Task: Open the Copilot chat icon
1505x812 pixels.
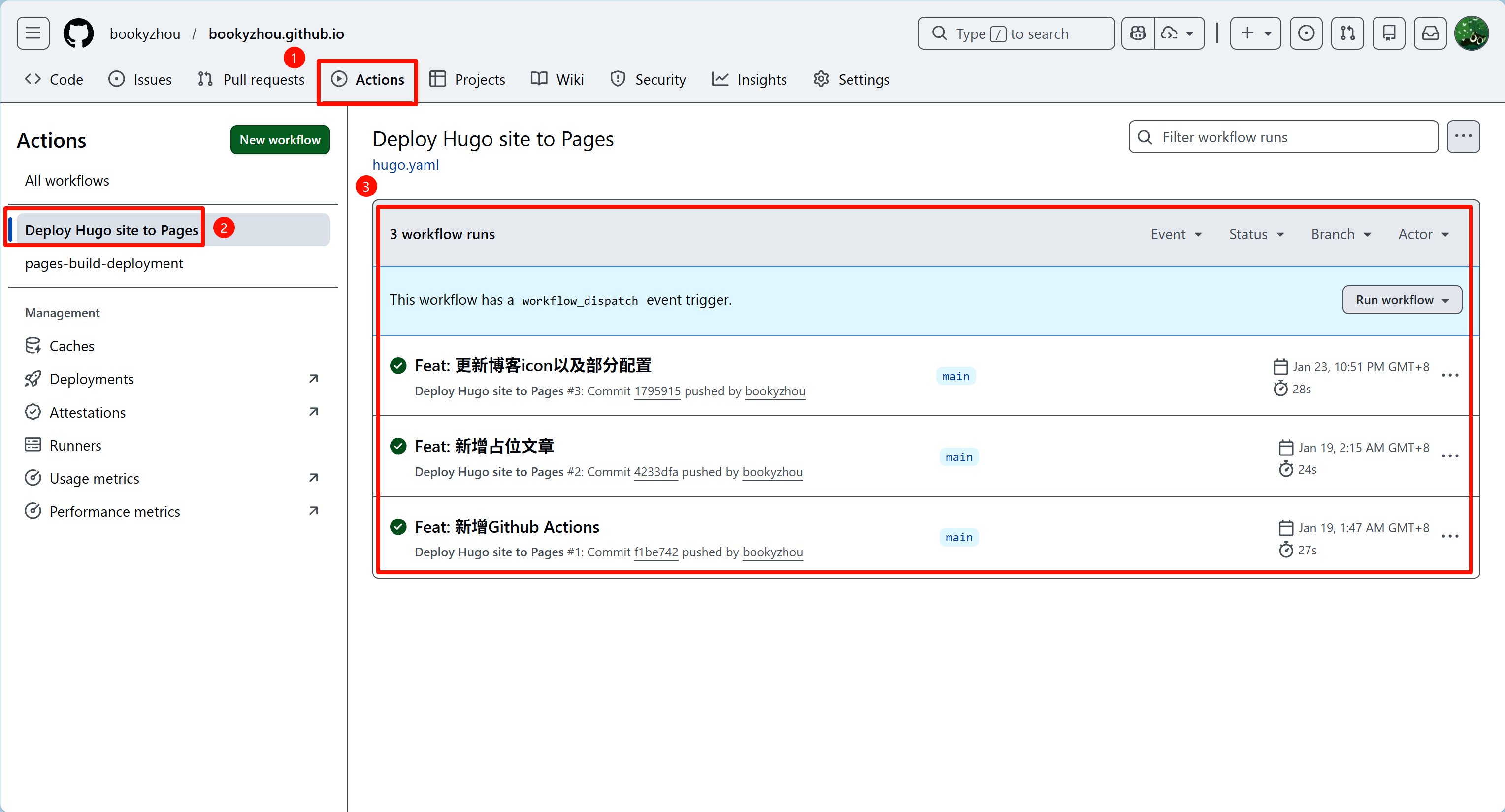Action: tap(1138, 33)
